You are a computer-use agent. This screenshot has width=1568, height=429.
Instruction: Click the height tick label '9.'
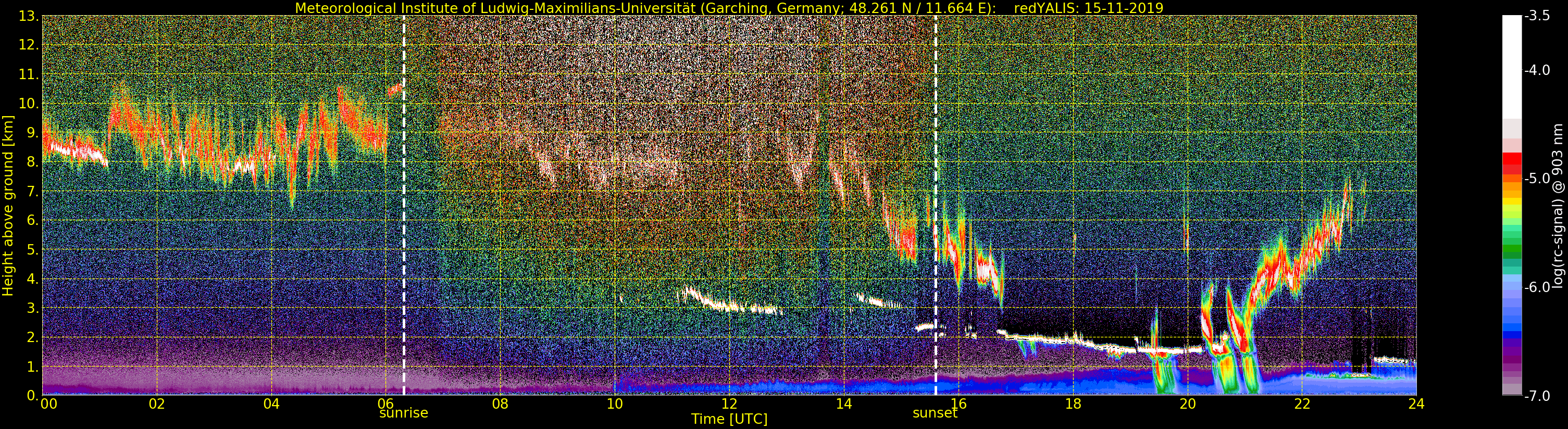tap(33, 133)
